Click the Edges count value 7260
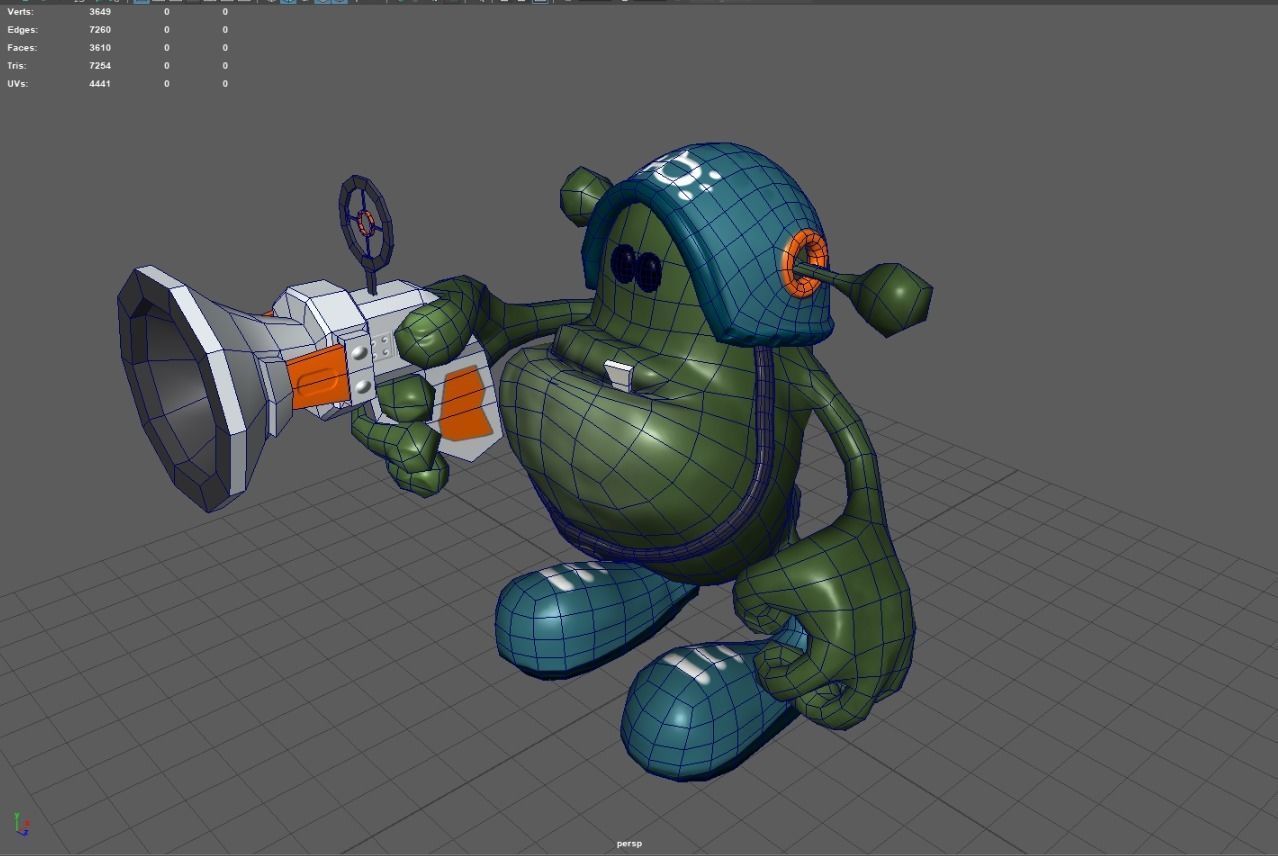Screen dimensions: 1278x856 click(100, 30)
